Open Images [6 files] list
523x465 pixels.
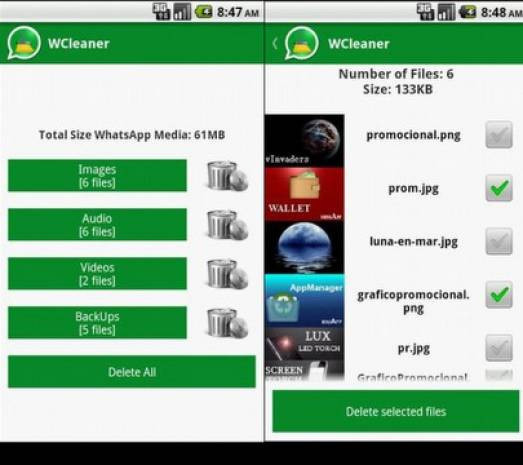97,175
